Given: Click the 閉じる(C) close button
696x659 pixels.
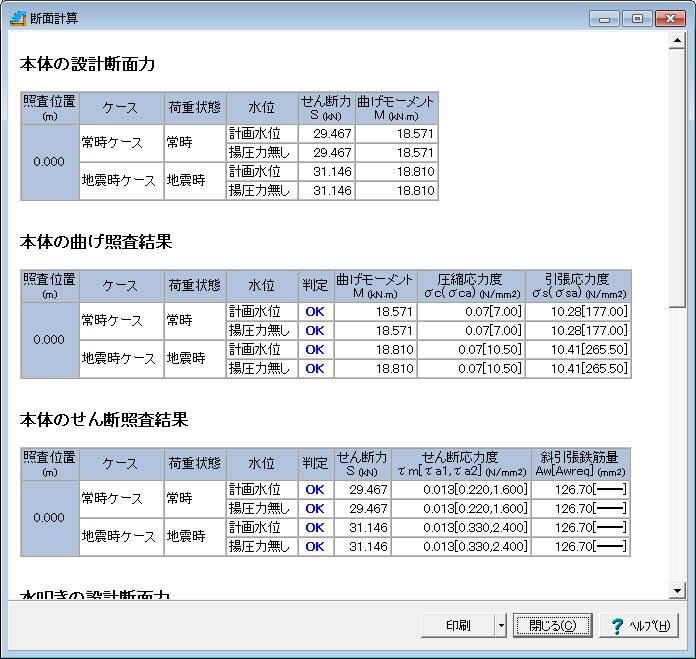Looking at the screenshot, I should pos(553,625).
